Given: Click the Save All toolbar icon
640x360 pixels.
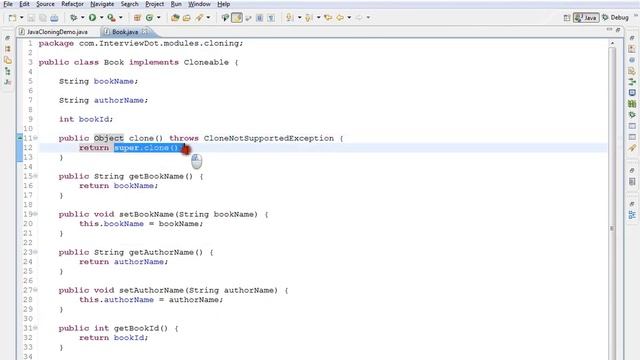Looking at the screenshot, I should click(42, 18).
